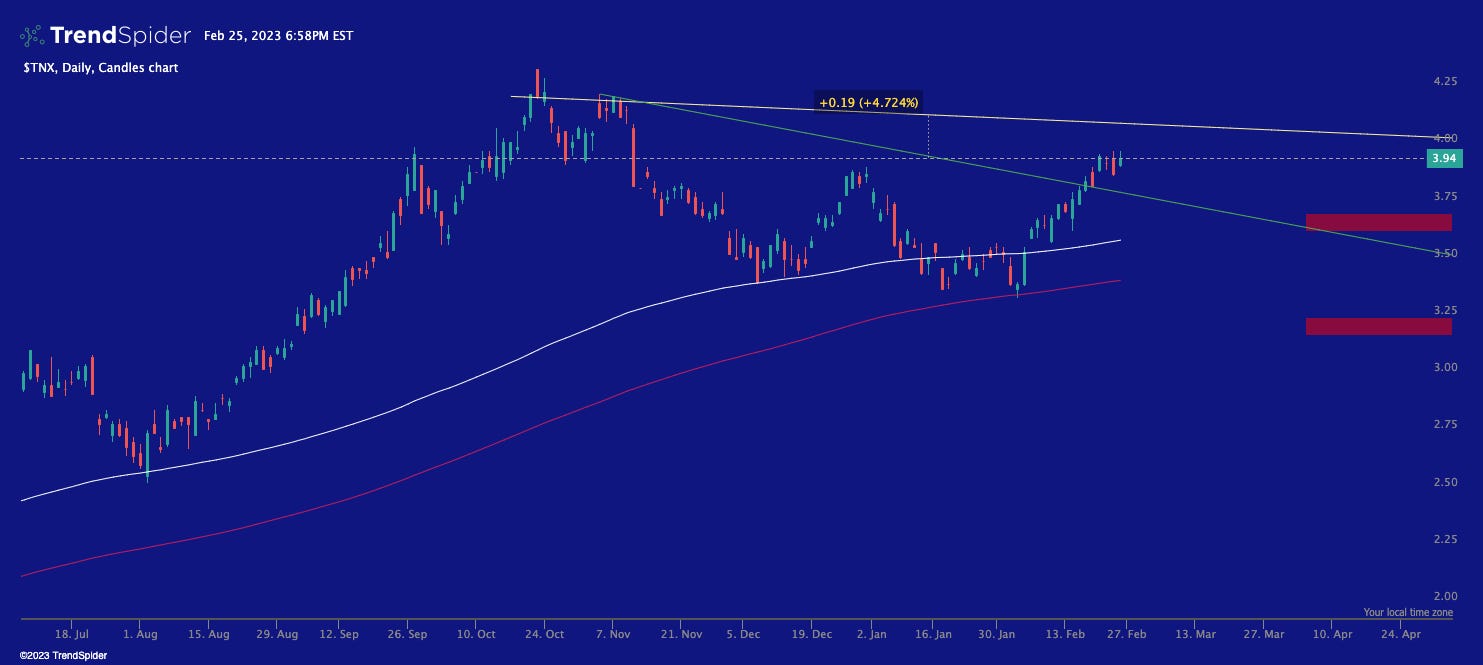Select the +0.19 (+4.724%) measurement label
1483x665 pixels.
click(x=868, y=102)
